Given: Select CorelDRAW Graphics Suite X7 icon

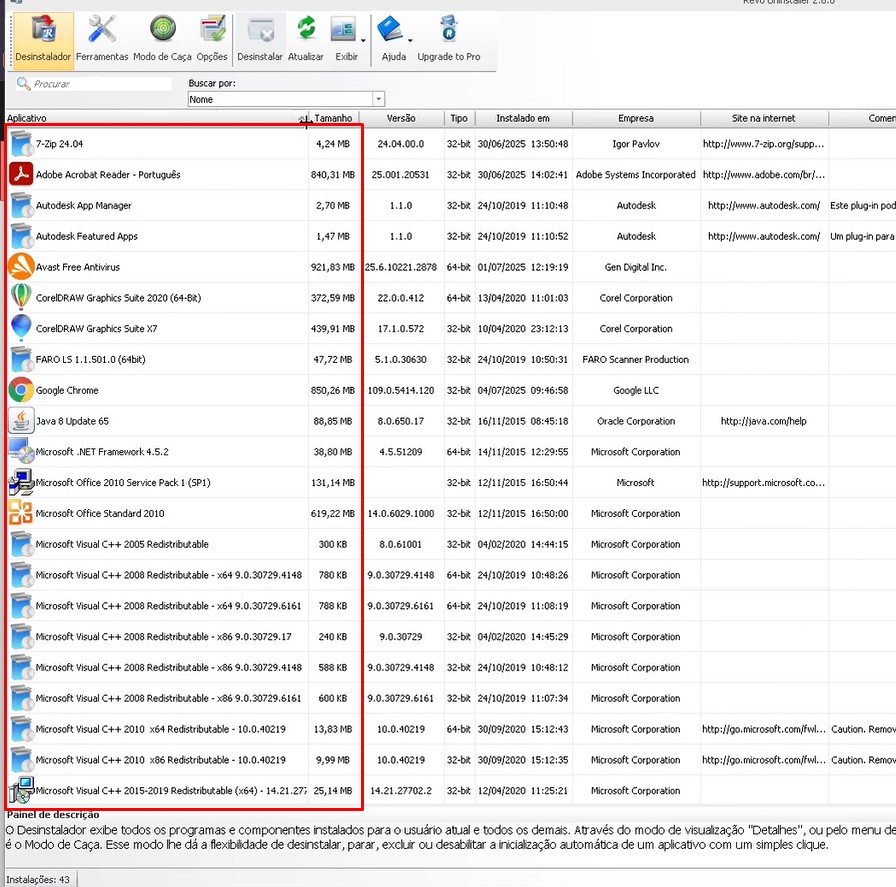Looking at the screenshot, I should [x=21, y=329].
